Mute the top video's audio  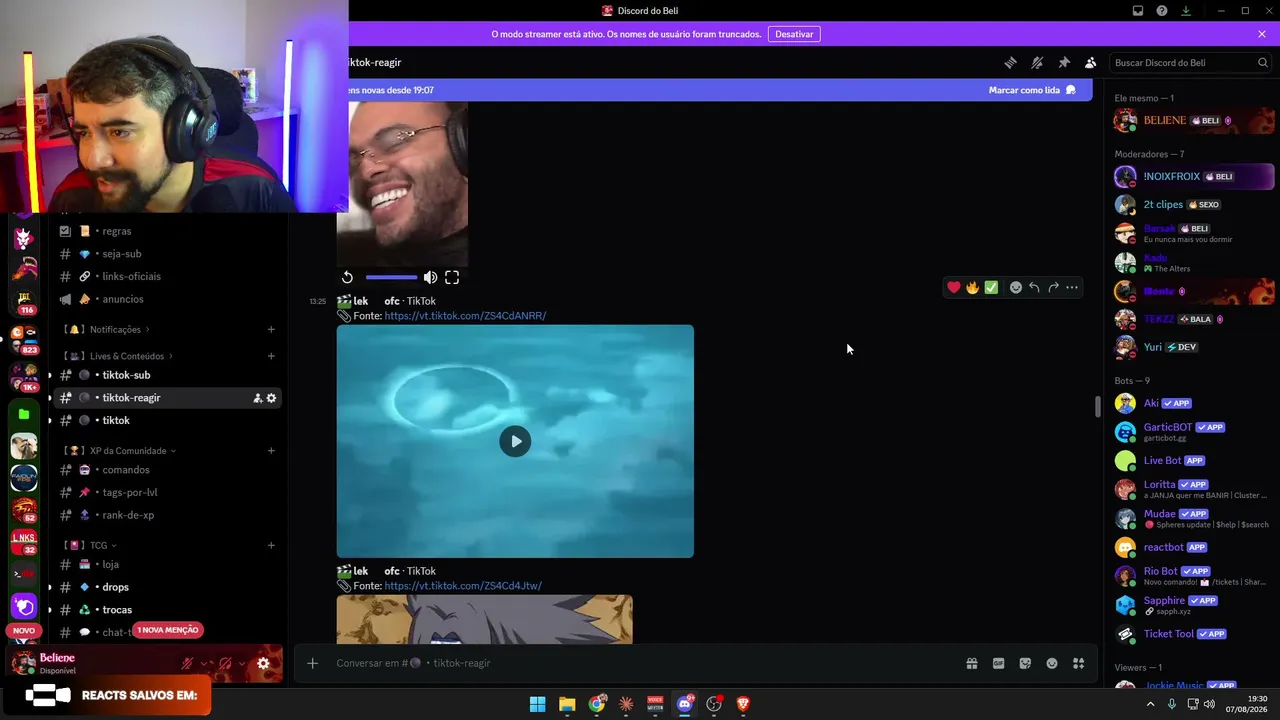point(430,277)
